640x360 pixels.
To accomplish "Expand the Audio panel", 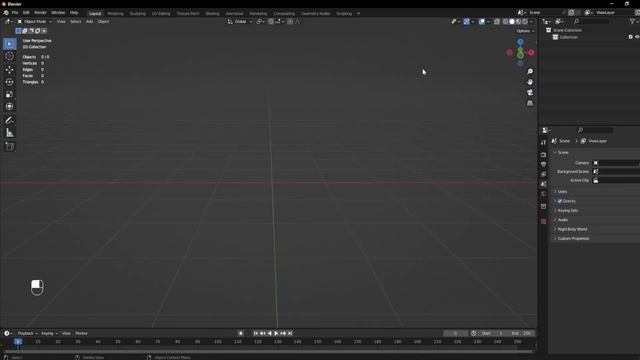I will pyautogui.click(x=563, y=220).
